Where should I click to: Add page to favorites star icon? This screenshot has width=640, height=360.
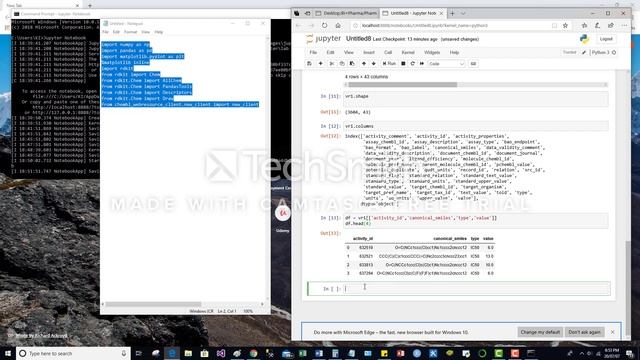pyautogui.click(x=565, y=25)
